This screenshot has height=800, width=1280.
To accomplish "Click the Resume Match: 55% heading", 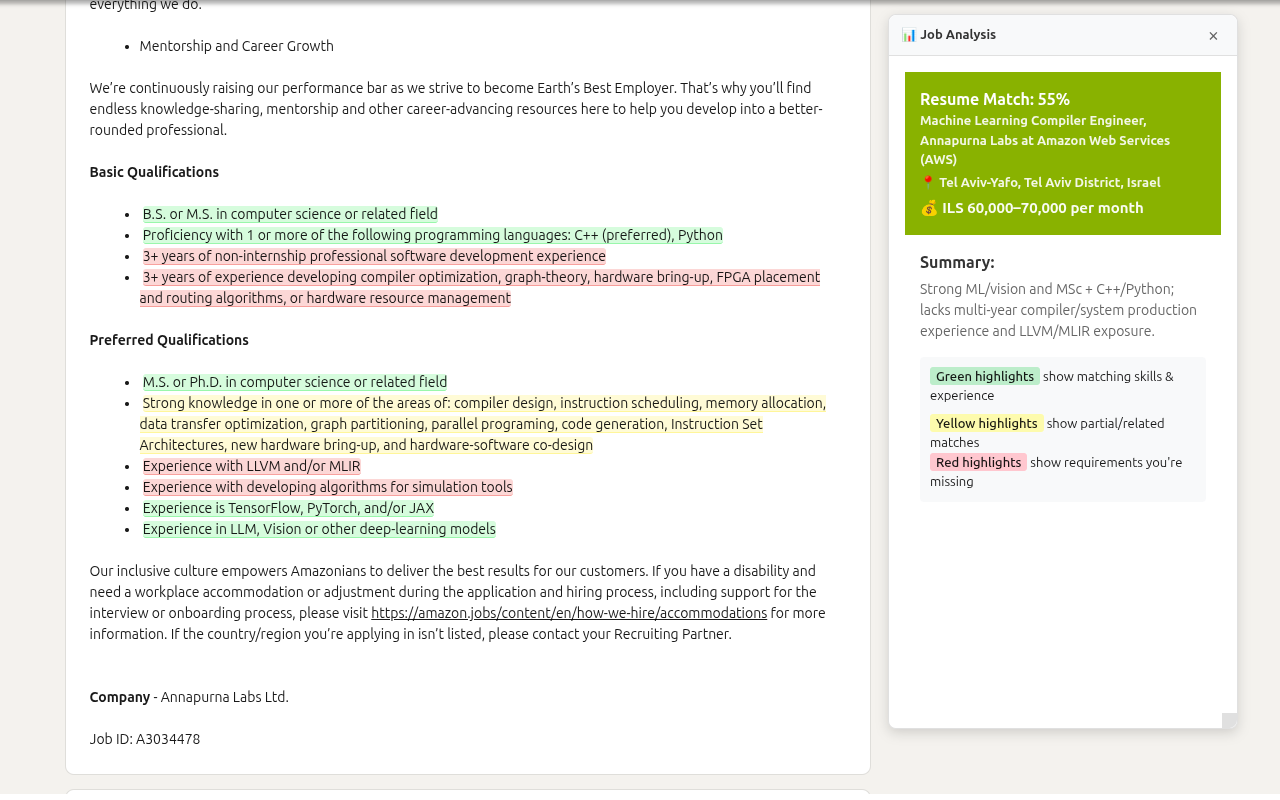I will [x=994, y=99].
